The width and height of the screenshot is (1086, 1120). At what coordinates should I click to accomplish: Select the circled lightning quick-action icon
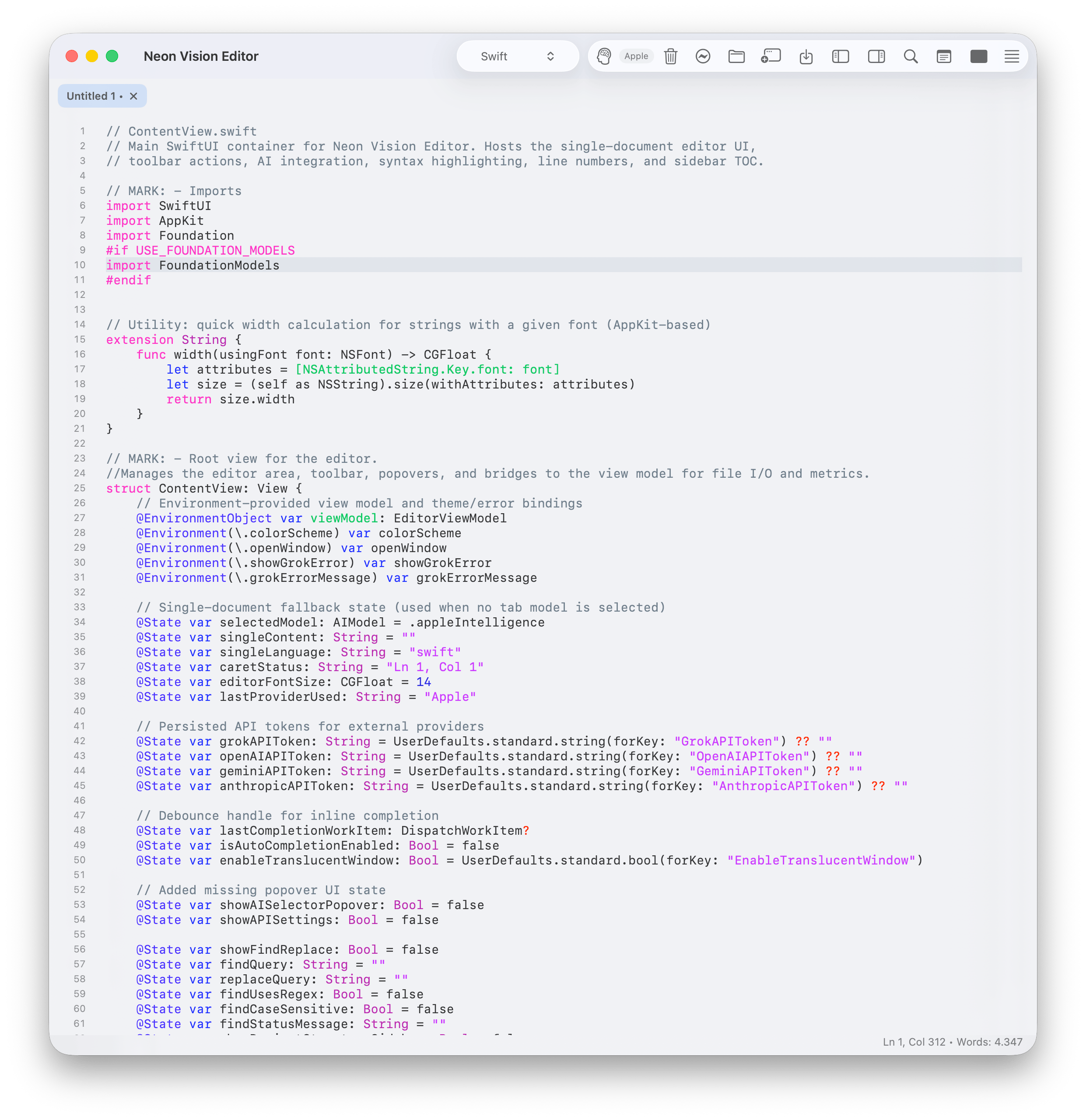(x=703, y=56)
